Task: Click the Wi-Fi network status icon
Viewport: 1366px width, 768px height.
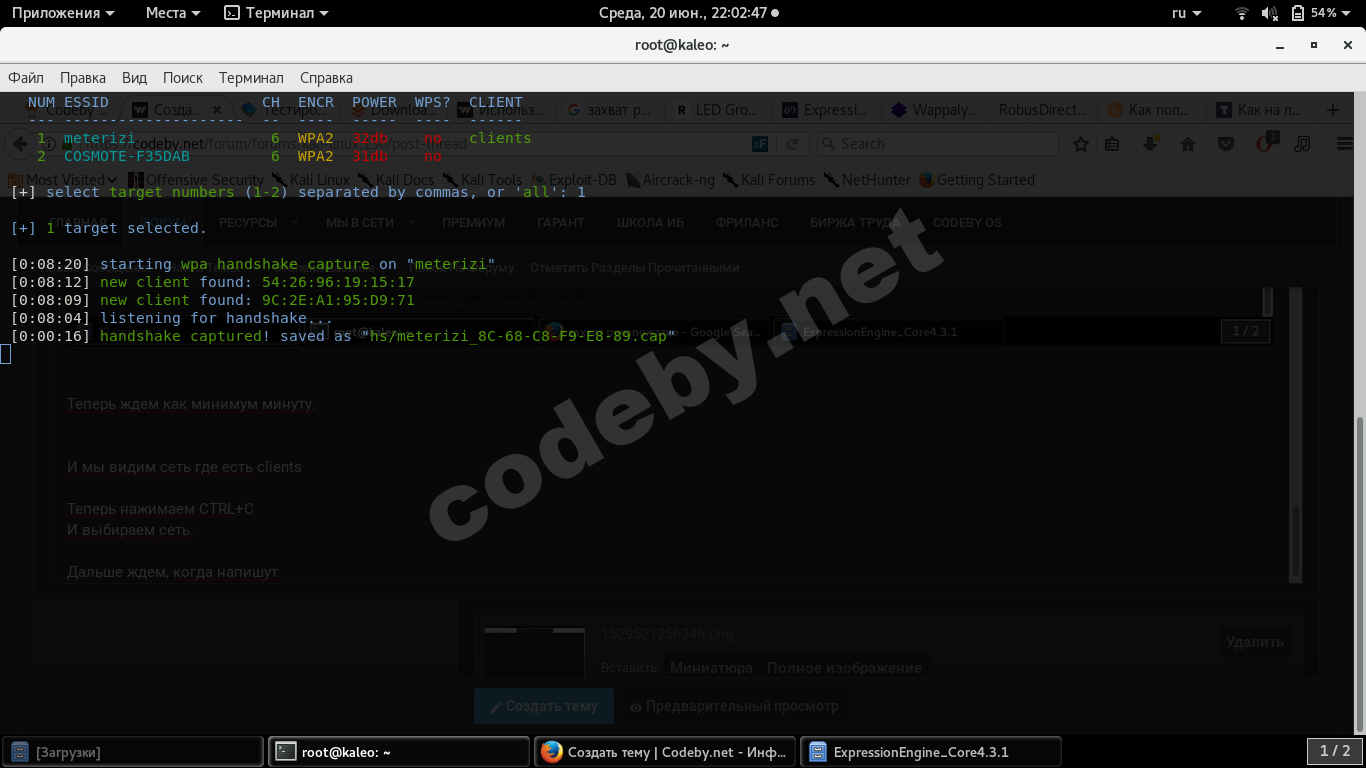Action: 1242,13
